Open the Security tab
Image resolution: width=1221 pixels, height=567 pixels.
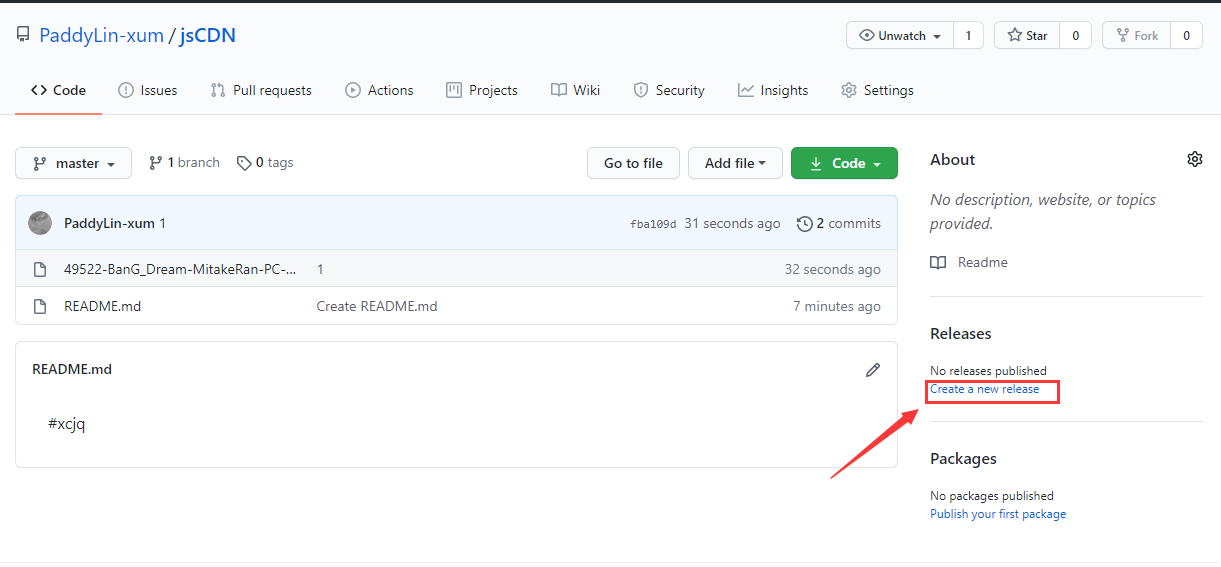669,90
